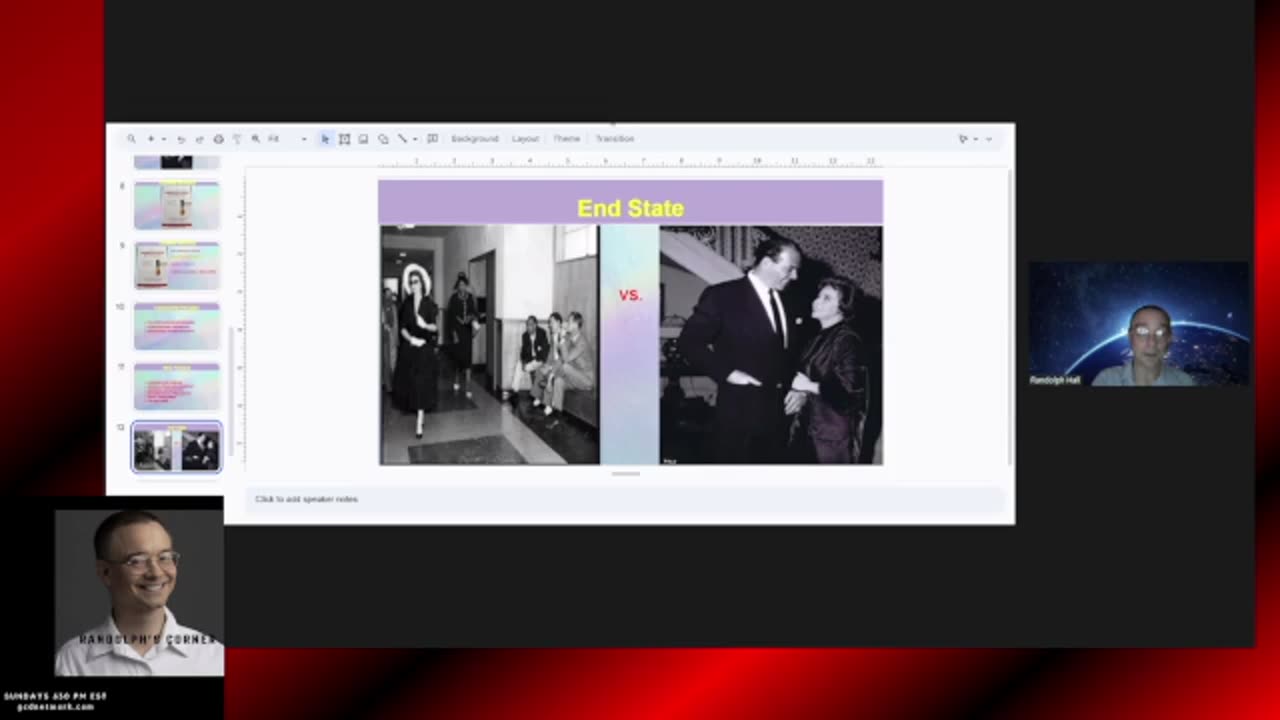Click the filmstrip scrollbar
1280x720 pixels.
[230, 390]
